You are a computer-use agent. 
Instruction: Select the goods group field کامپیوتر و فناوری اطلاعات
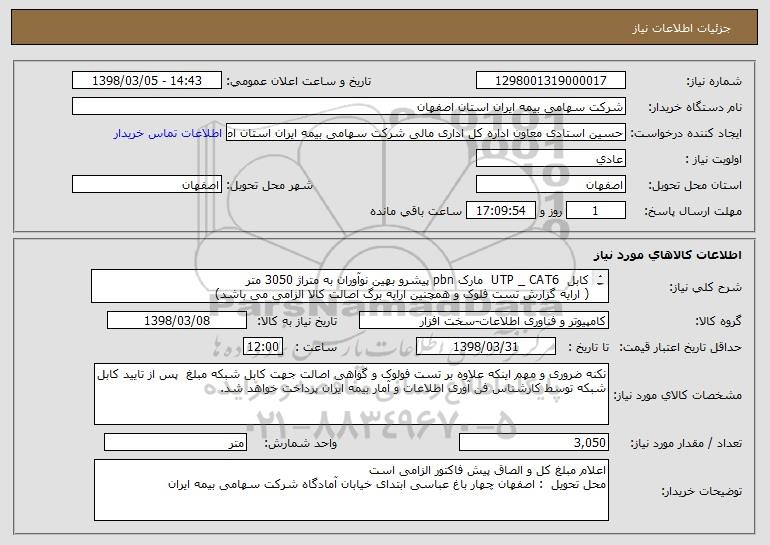(x=484, y=321)
